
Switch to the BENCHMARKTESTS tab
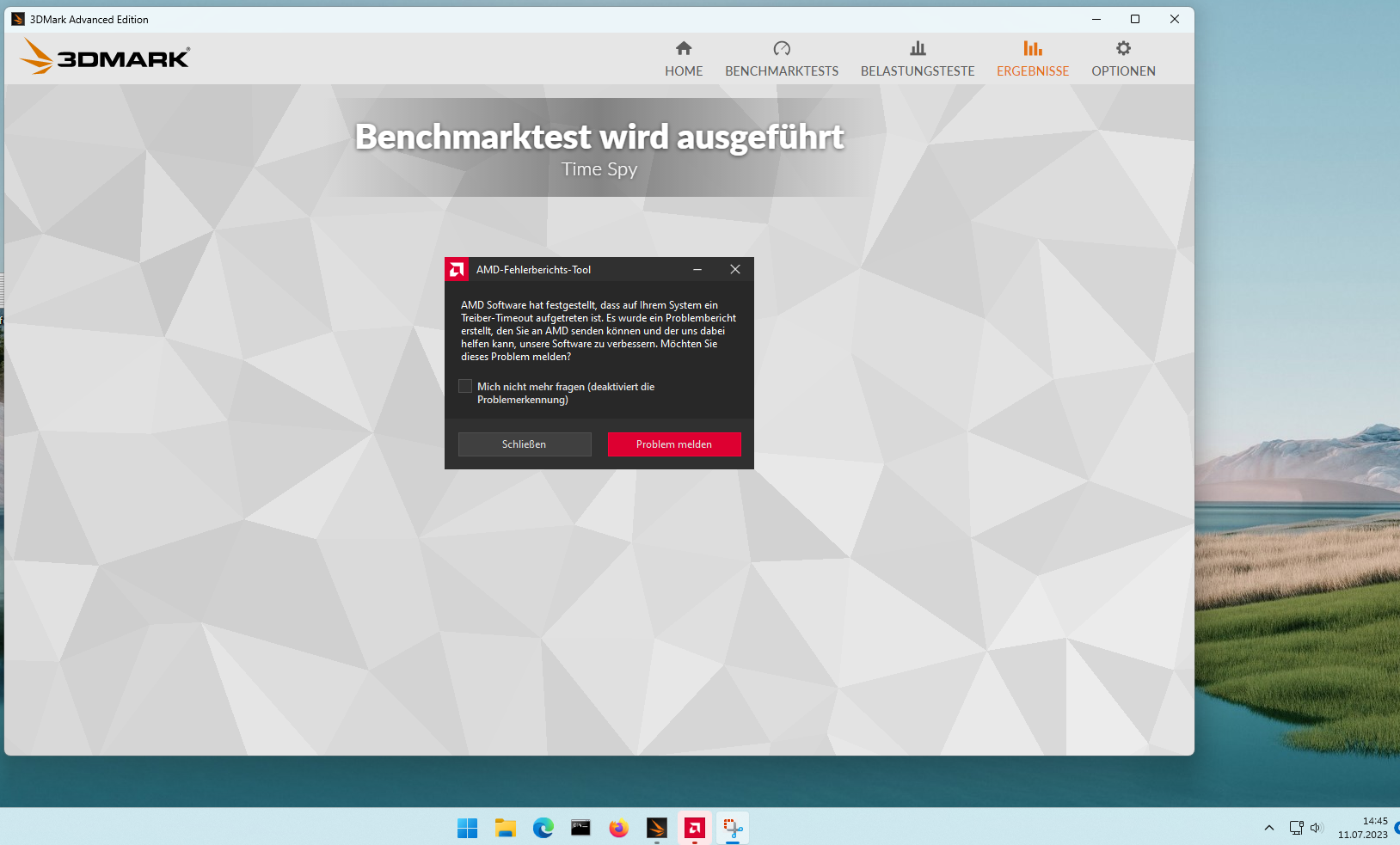tap(782, 59)
